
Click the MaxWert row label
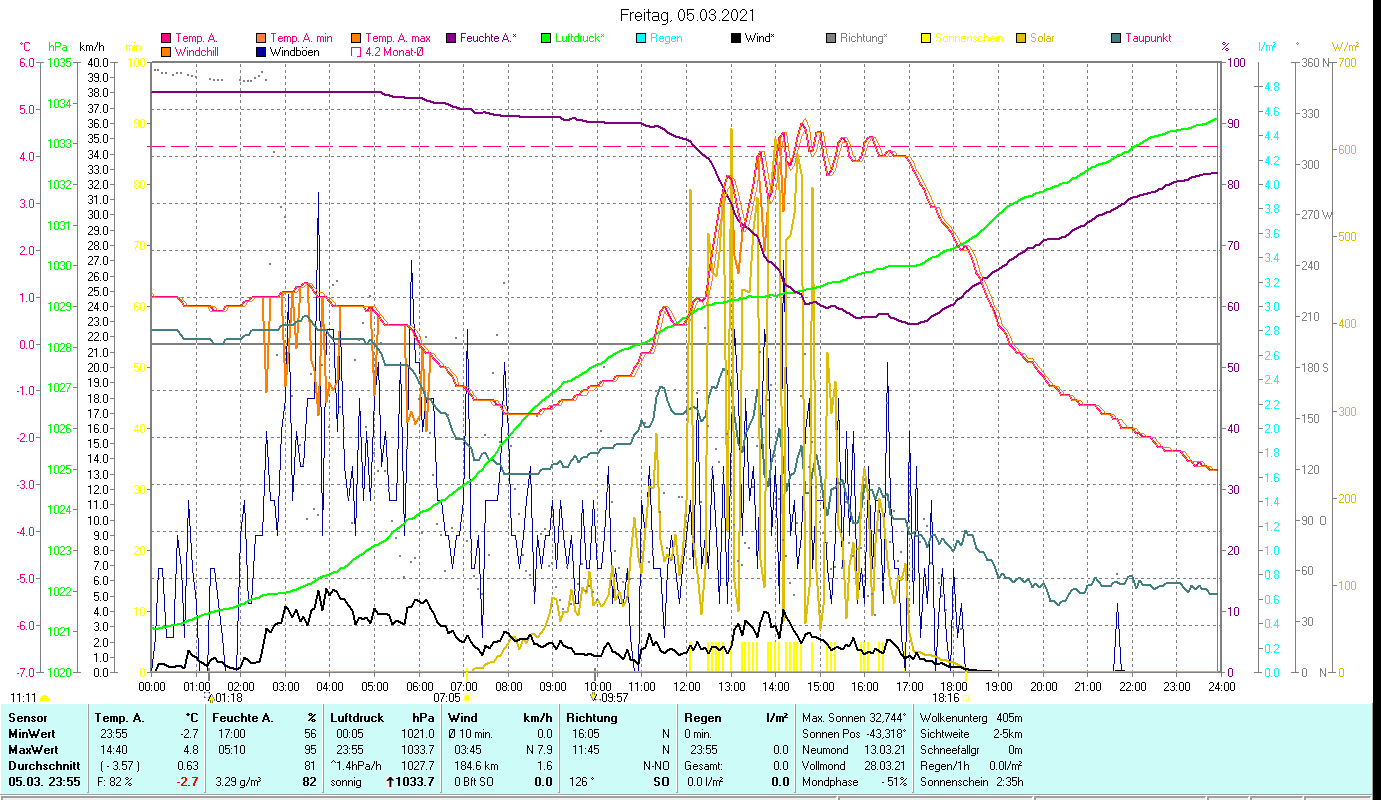pos(34,749)
